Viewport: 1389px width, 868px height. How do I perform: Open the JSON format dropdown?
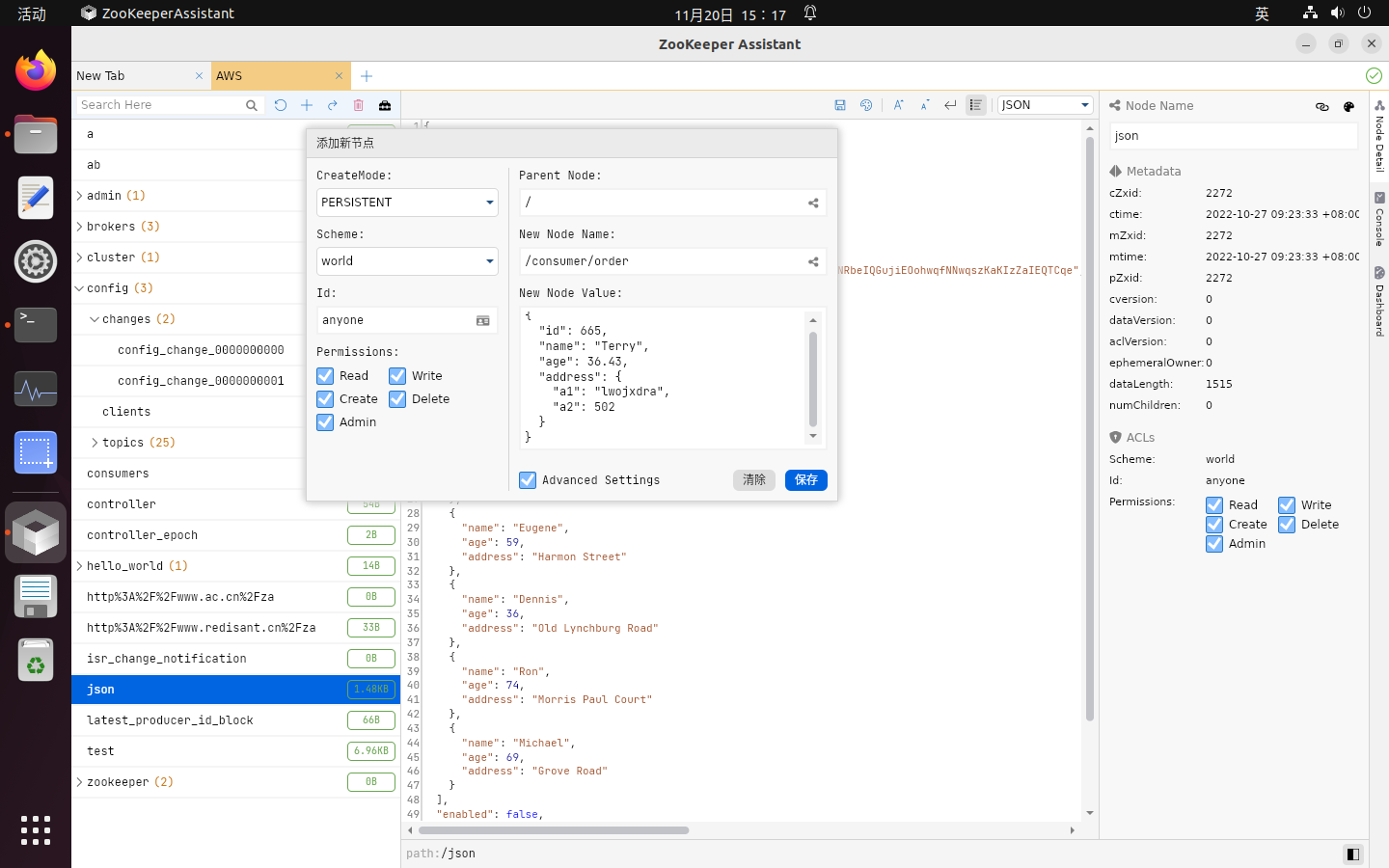point(1045,105)
